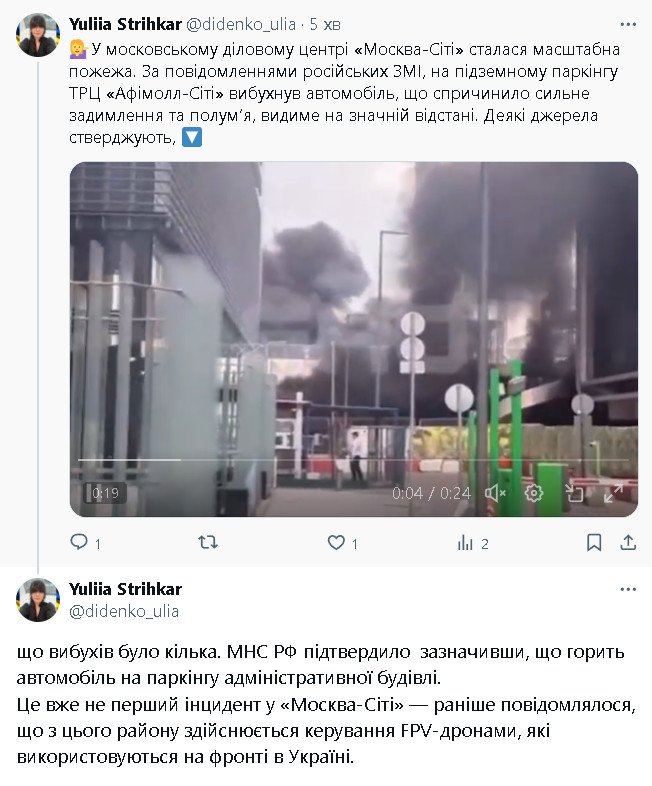Bookmark this tweet
Viewport: 652px width, 786px height.
point(594,543)
